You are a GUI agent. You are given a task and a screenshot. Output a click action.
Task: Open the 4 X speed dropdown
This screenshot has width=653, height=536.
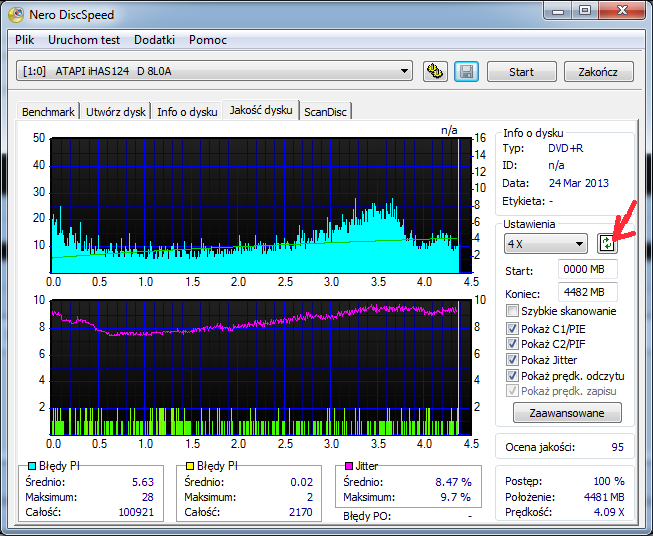[546, 244]
